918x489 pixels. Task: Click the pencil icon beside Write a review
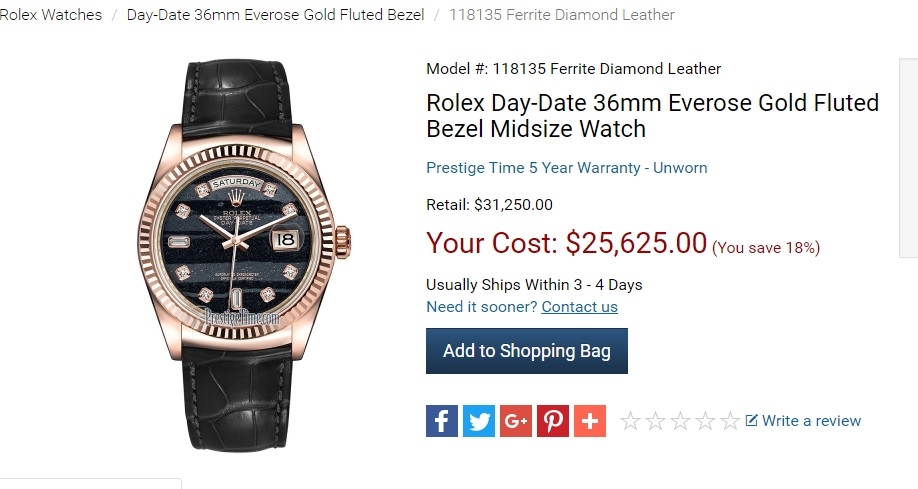(x=752, y=420)
